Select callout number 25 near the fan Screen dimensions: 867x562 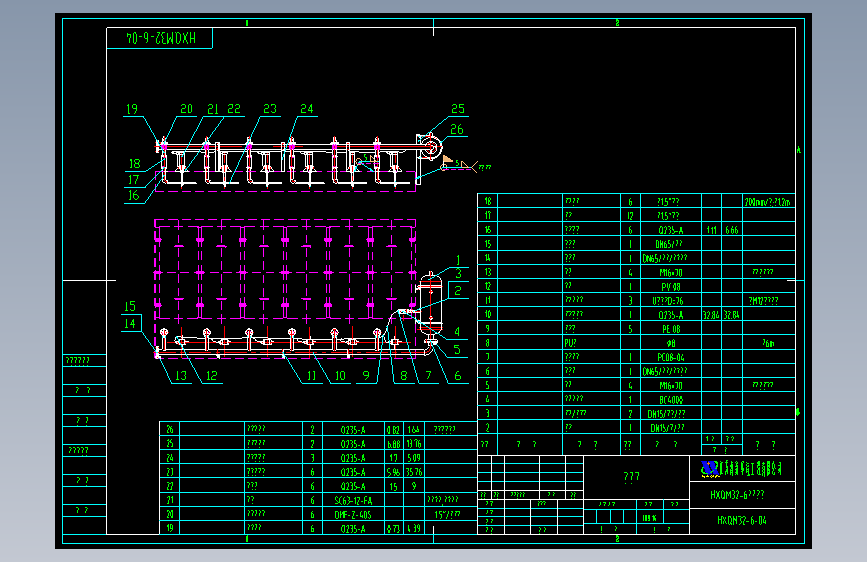[458, 109]
